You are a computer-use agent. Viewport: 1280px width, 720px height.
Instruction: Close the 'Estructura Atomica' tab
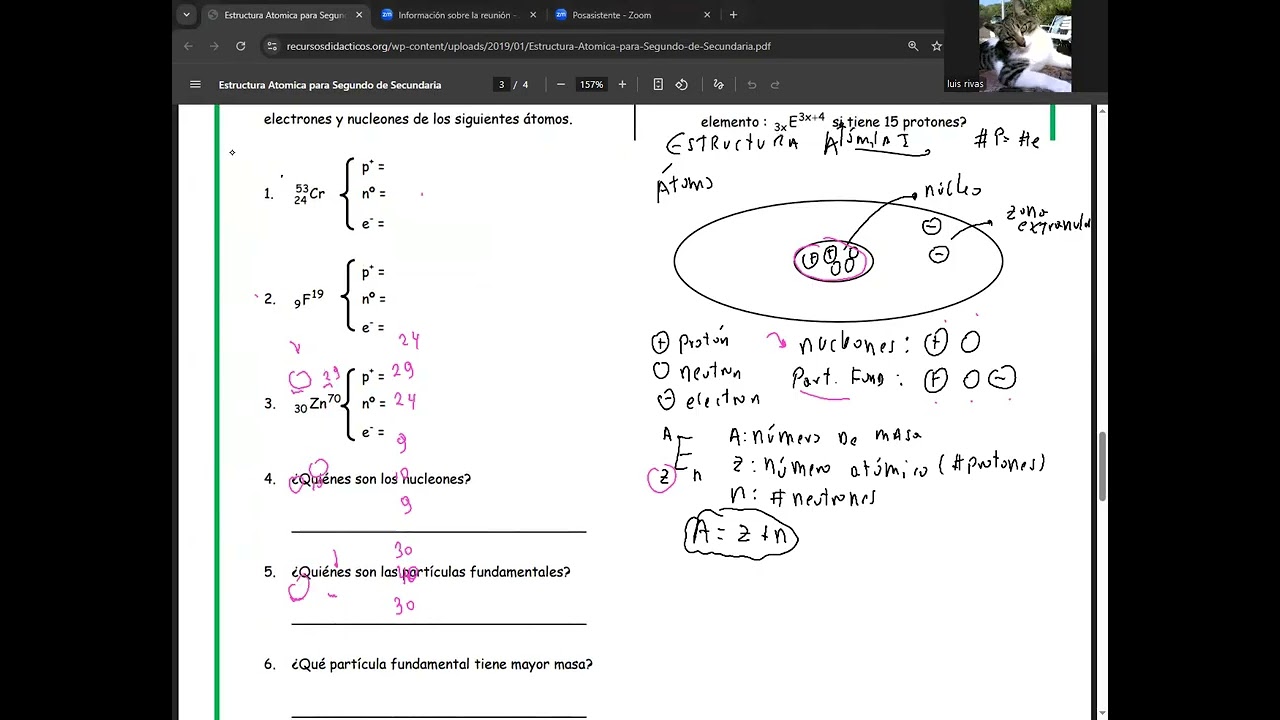(358, 15)
